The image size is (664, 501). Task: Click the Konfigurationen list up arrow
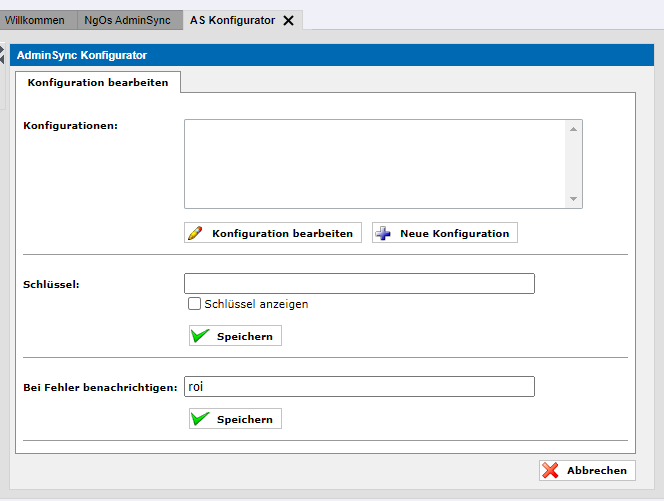click(x=573, y=129)
